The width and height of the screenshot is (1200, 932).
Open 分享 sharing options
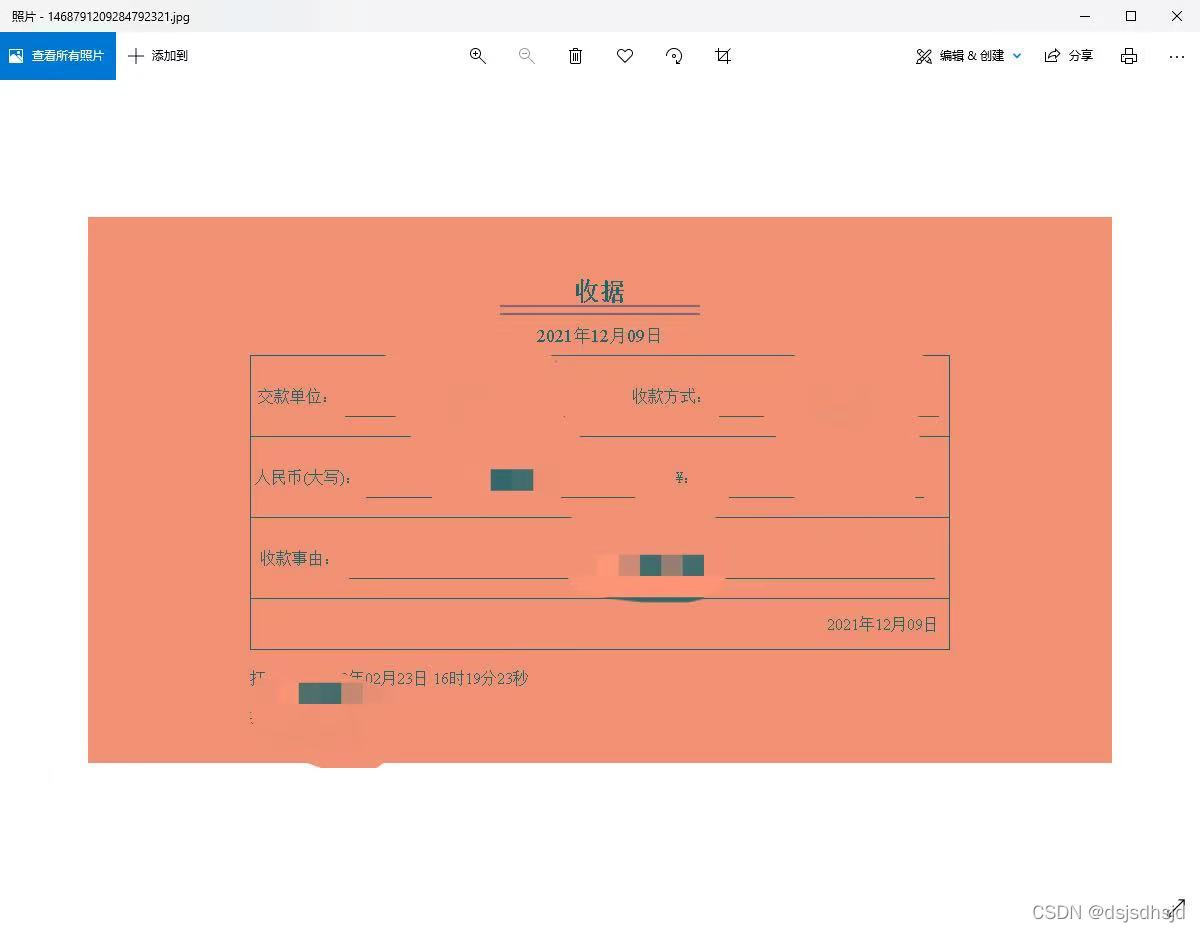[x=1069, y=56]
